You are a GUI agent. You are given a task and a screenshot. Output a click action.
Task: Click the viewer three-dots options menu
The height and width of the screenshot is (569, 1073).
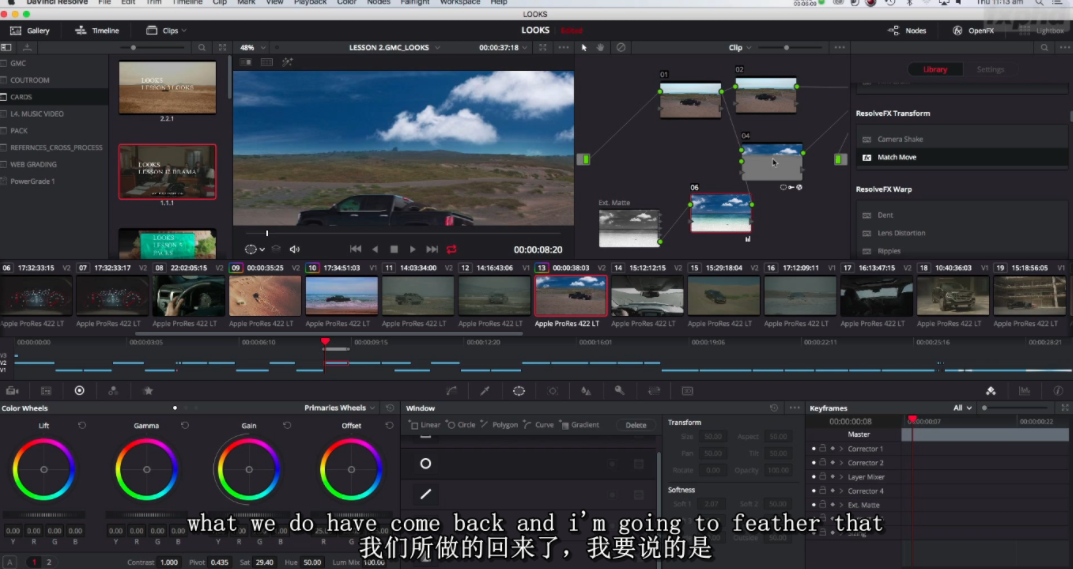click(x=563, y=47)
